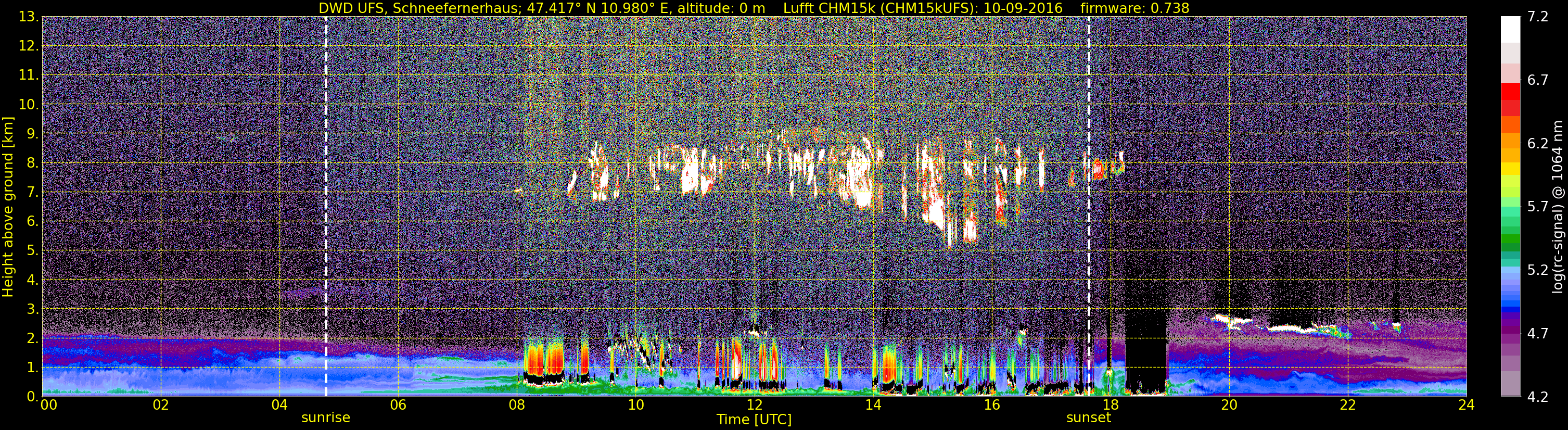This screenshot has width=1568, height=430.
Task: Click the 14 tick label on the time axis
Action: (873, 405)
